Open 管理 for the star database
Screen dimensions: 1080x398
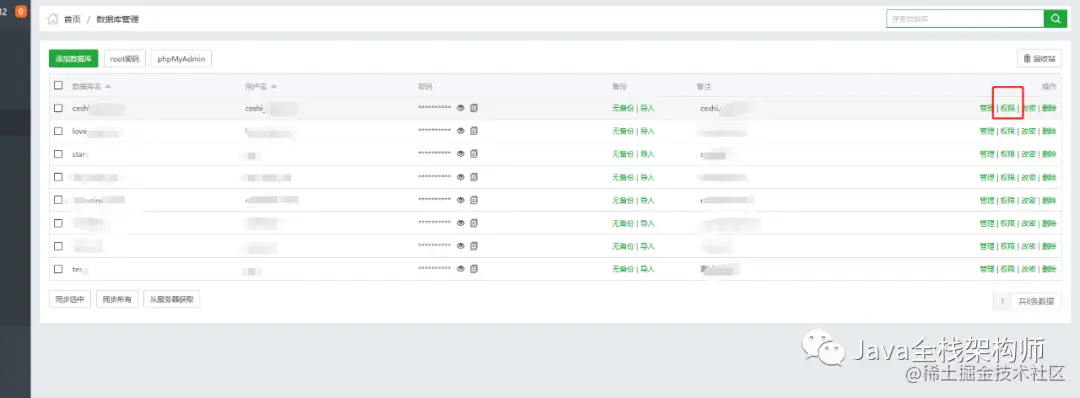986,154
